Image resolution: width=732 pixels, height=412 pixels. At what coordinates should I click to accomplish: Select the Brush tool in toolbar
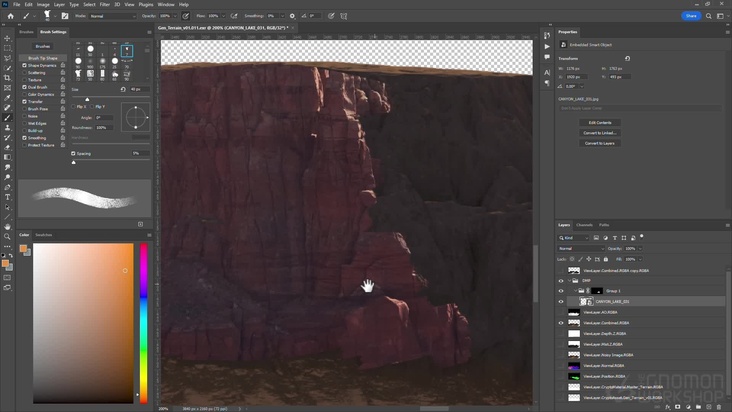7,118
